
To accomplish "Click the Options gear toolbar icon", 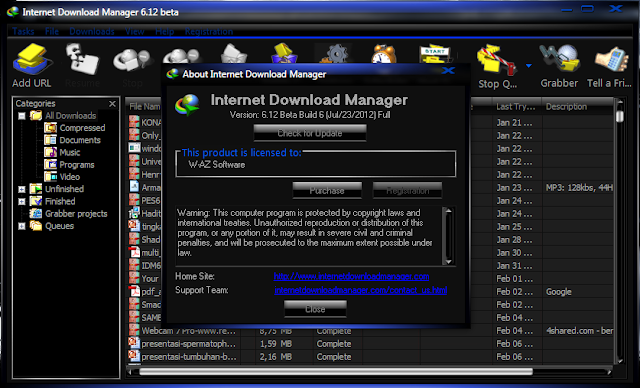I will tap(335, 53).
